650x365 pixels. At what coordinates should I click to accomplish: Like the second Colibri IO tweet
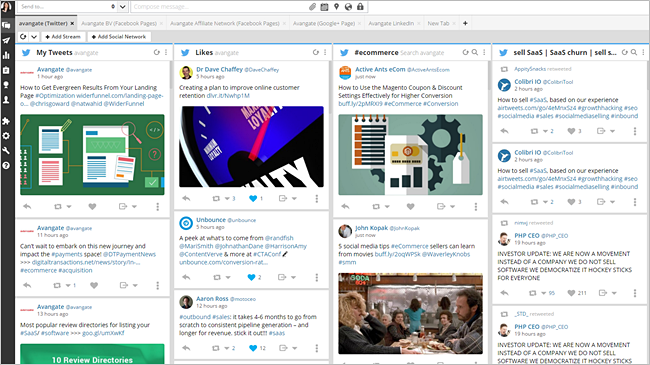(x=571, y=202)
